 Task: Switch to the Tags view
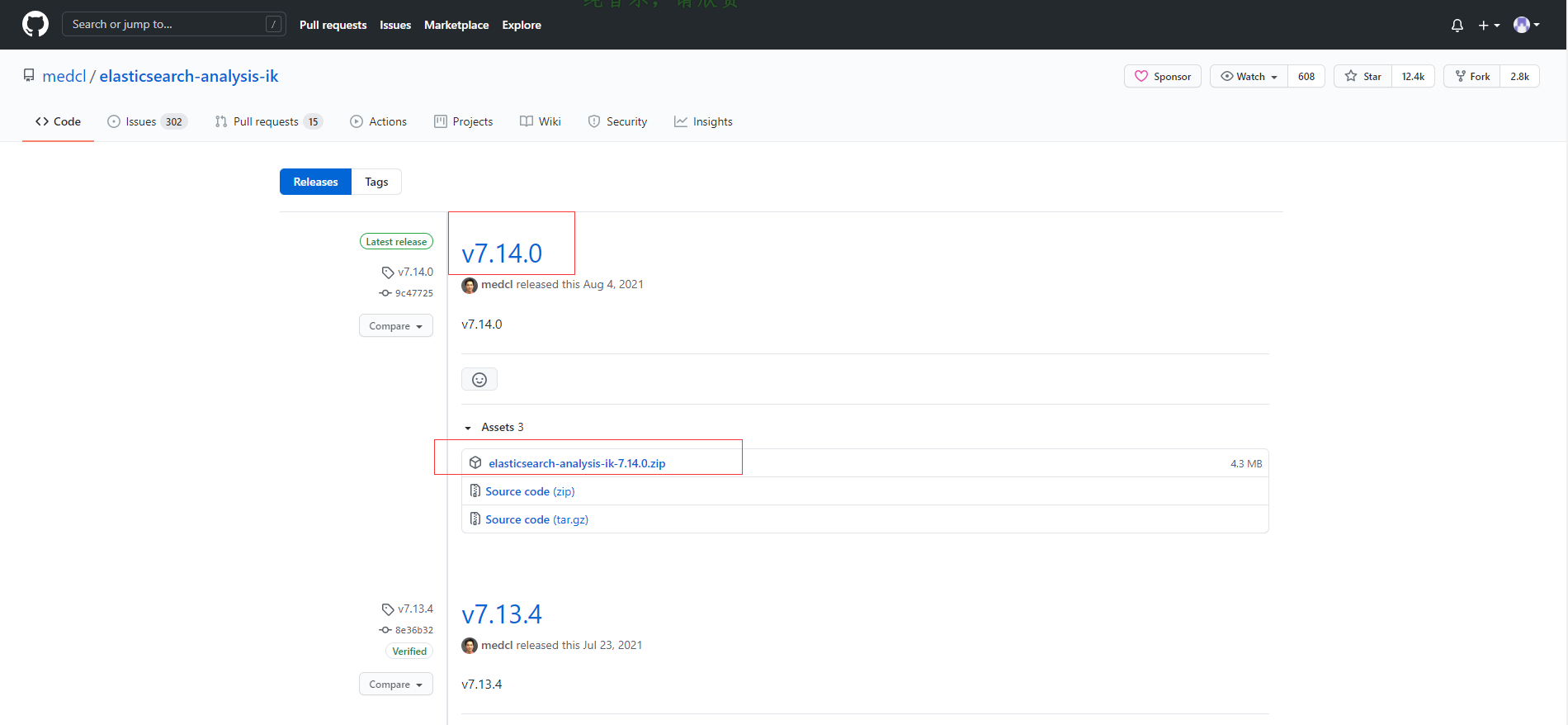(376, 182)
